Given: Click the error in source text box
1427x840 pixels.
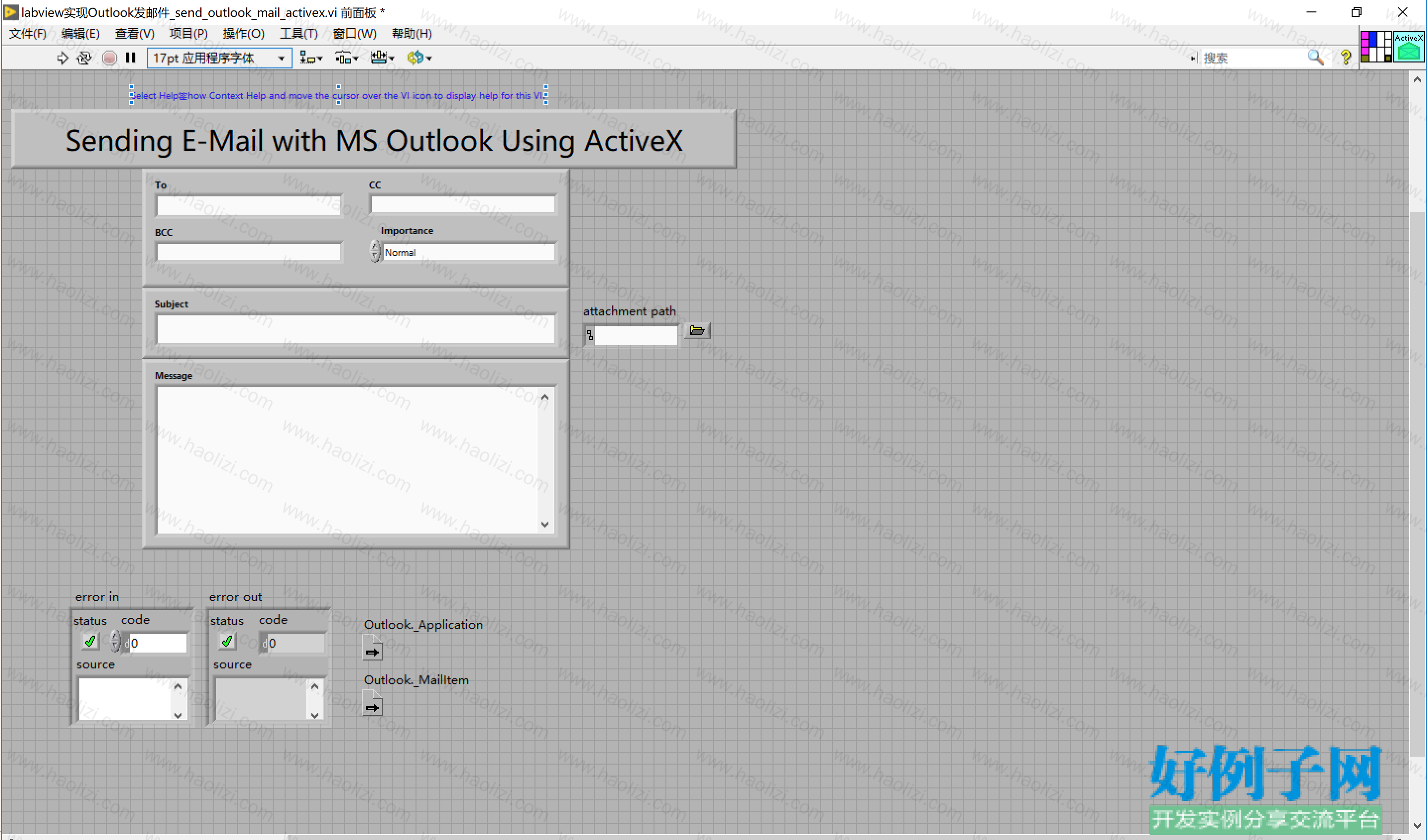Looking at the screenshot, I should (x=124, y=699).
